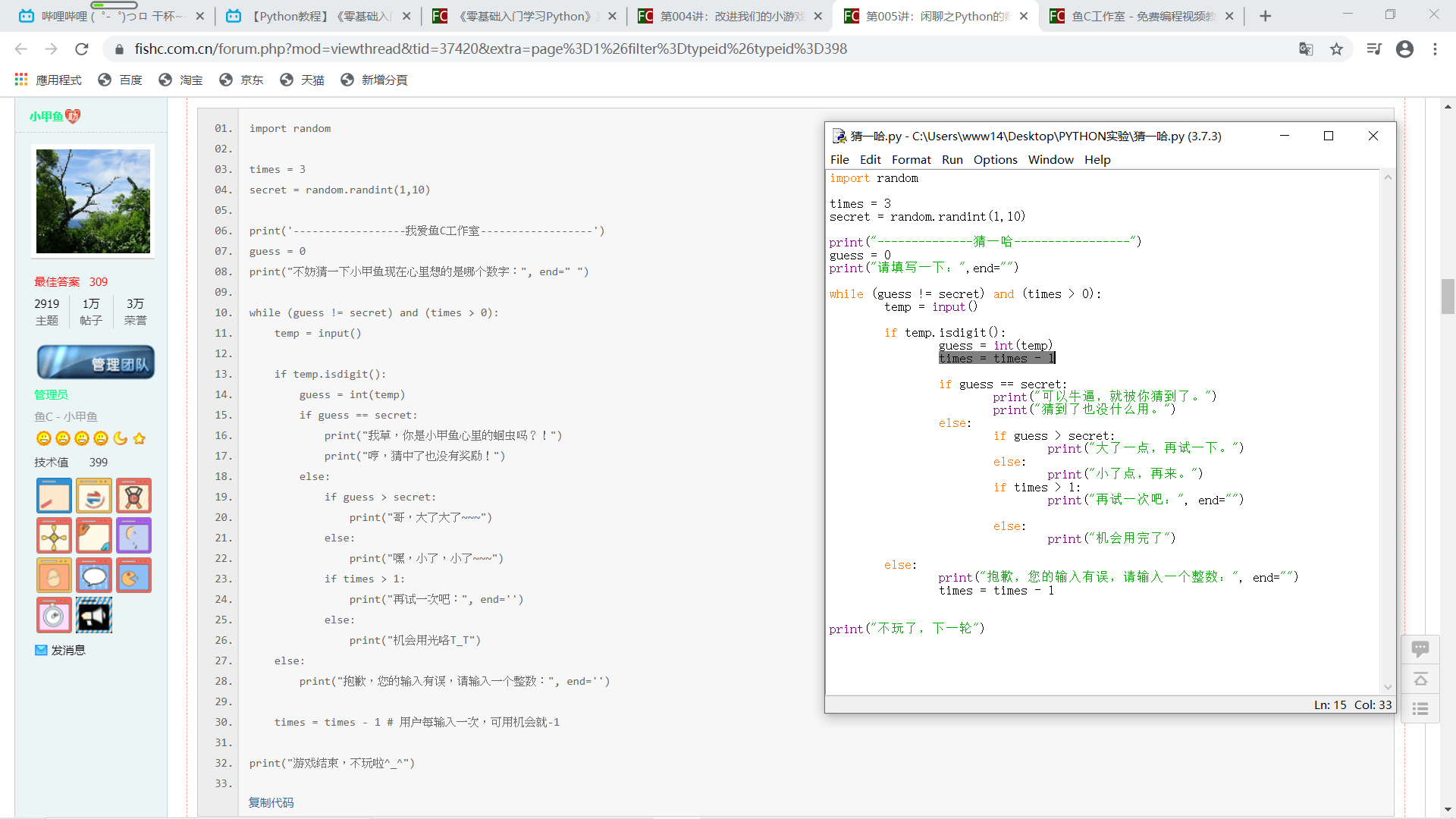Click the thread list icon at right edge
Screen dimensions: 1456x819
[x=1420, y=709]
